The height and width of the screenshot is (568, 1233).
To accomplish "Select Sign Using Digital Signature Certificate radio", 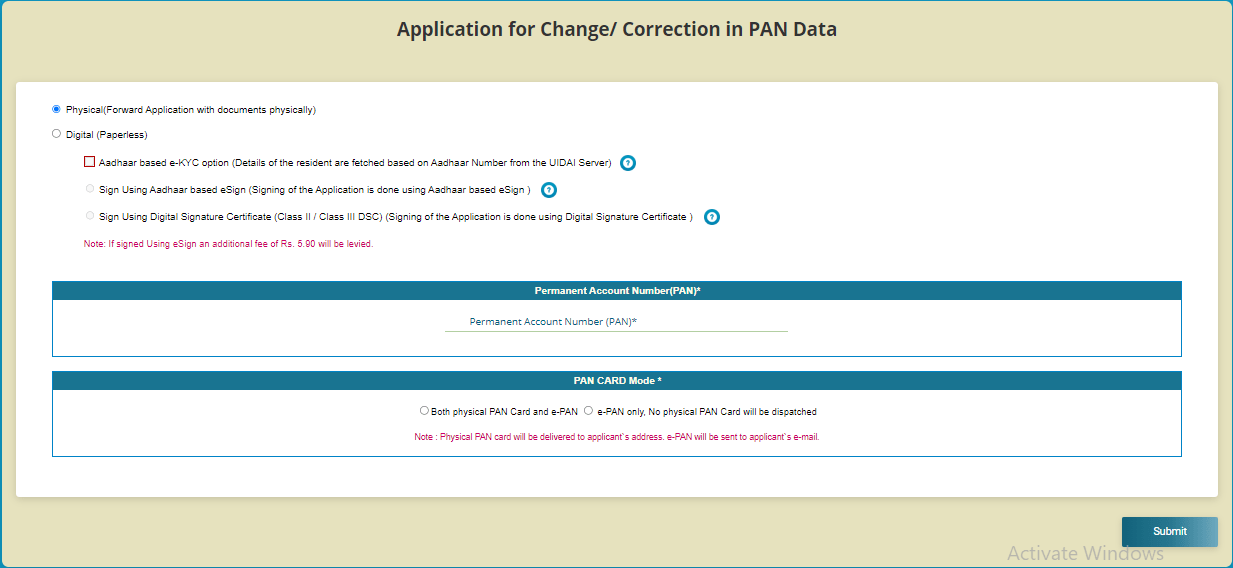I will point(90,215).
